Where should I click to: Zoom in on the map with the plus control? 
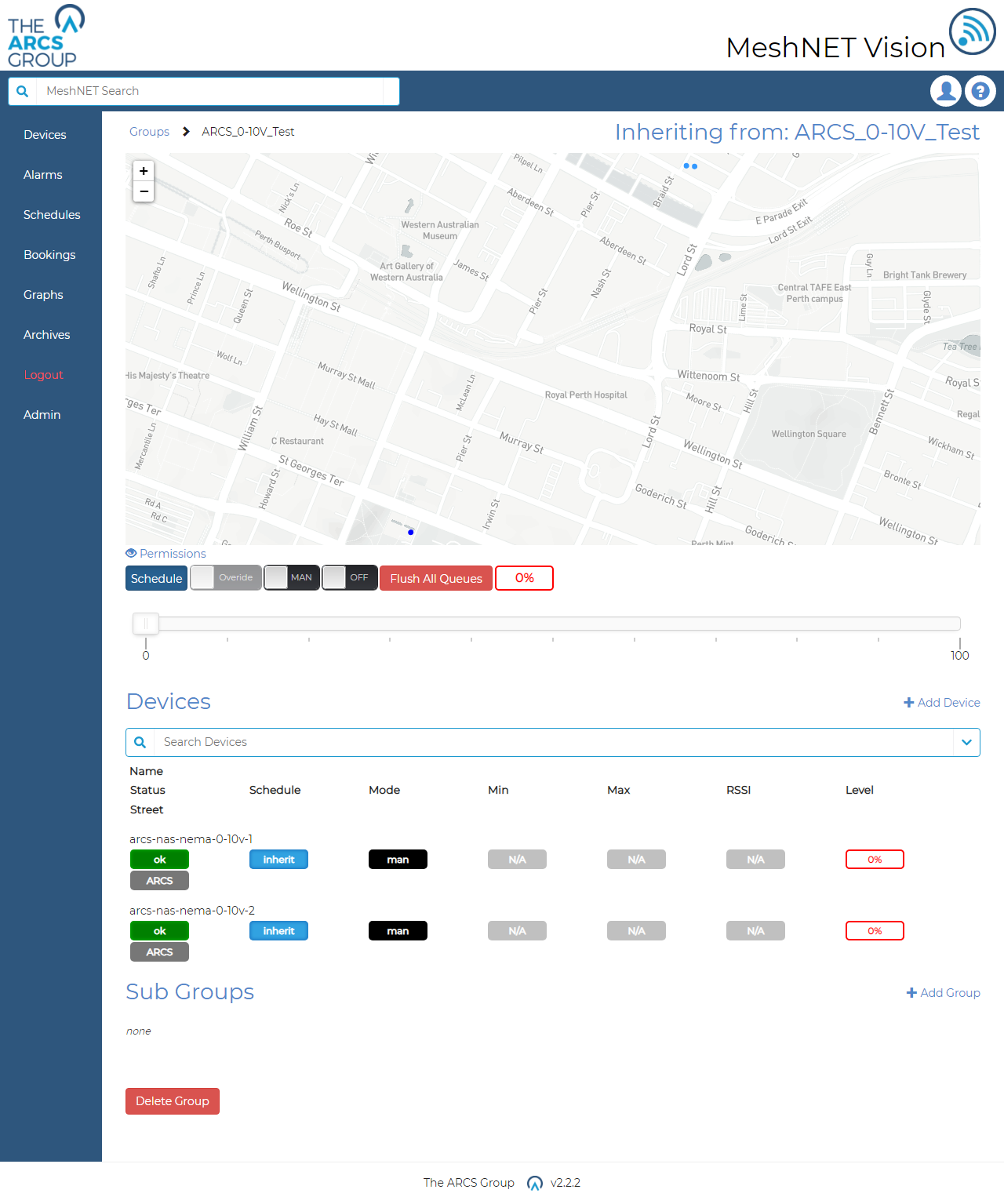[x=144, y=170]
